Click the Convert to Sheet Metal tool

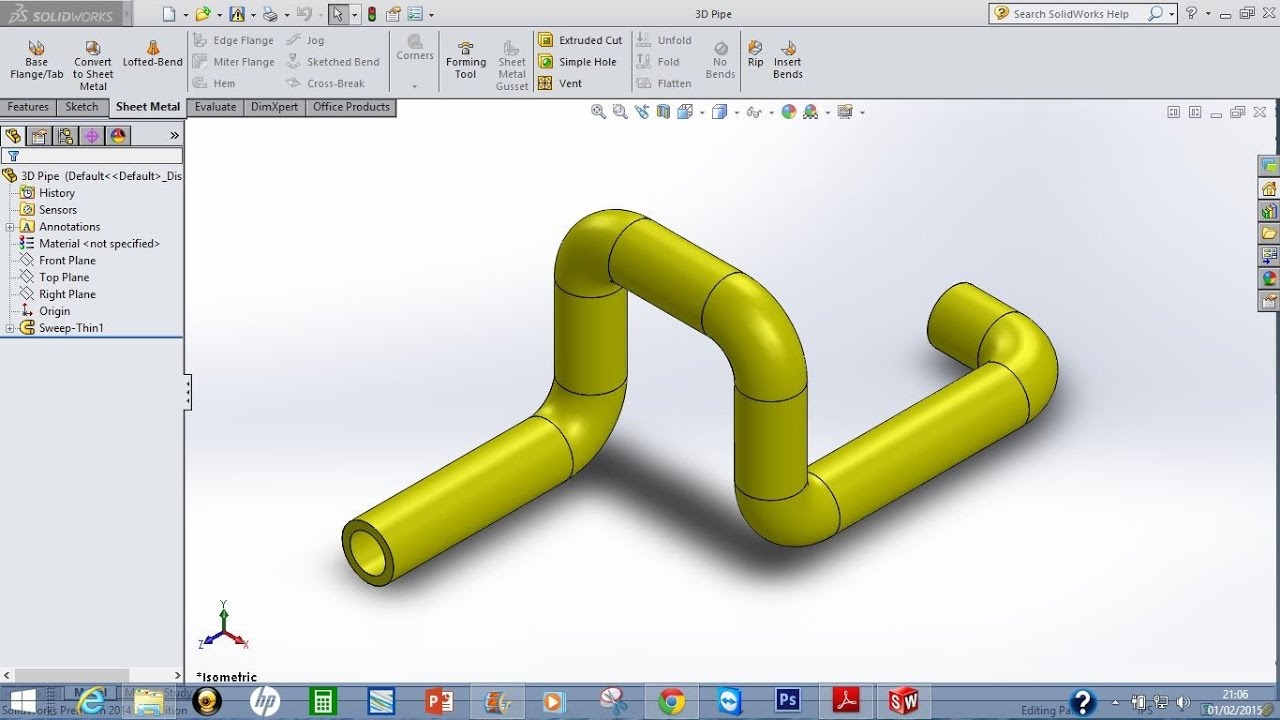point(93,66)
